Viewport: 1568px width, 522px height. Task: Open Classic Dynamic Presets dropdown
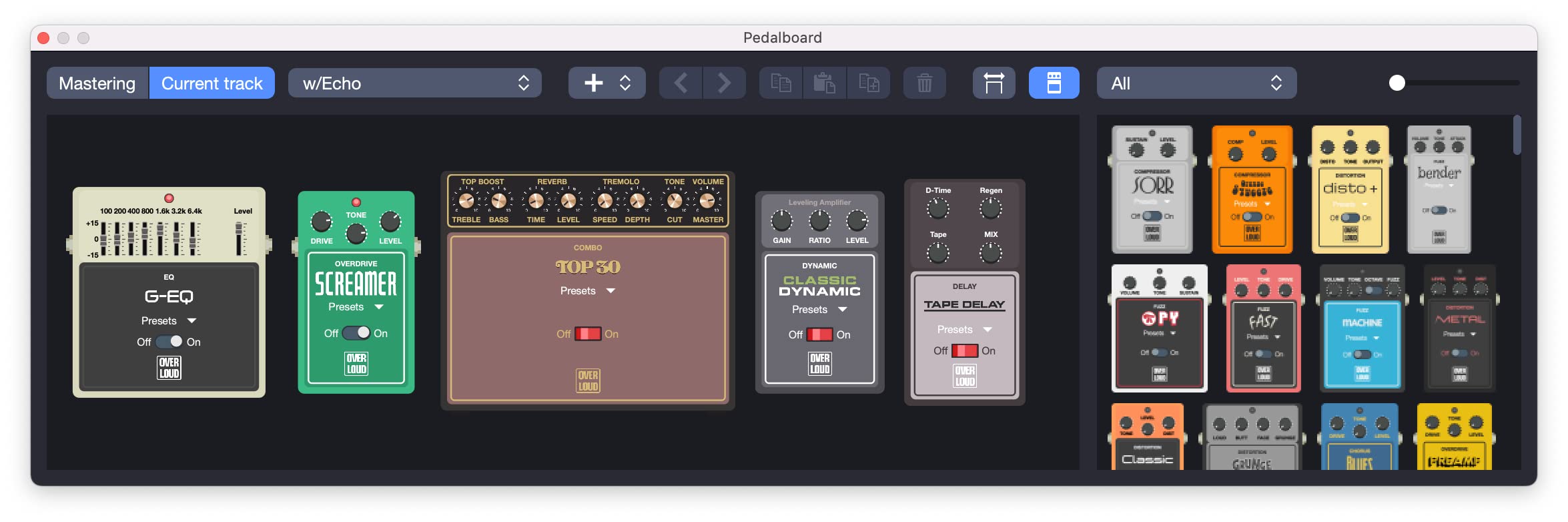tap(819, 310)
